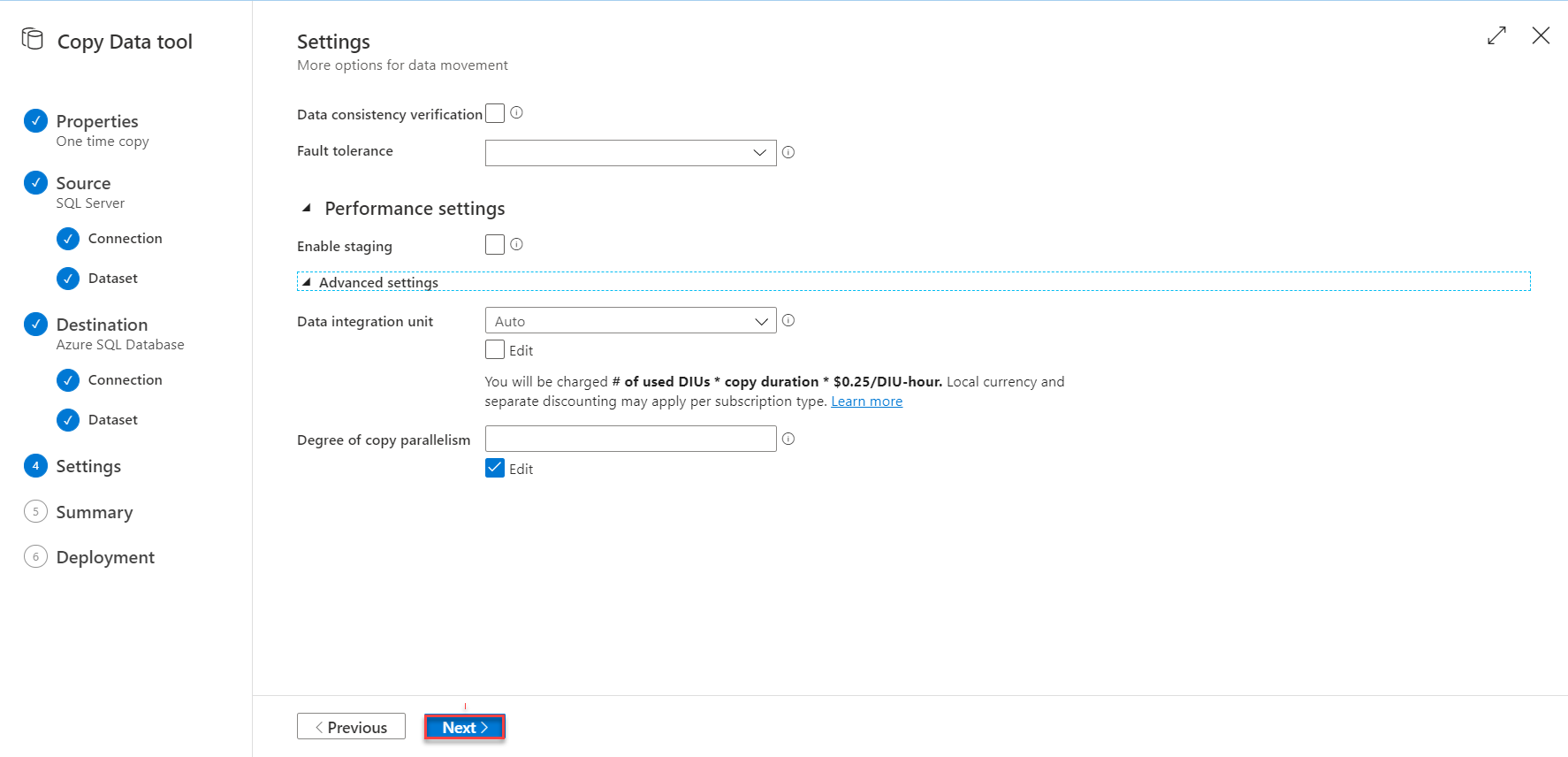This screenshot has height=757, width=1568.
Task: Click the info icon beside Data consistency verification
Action: click(517, 113)
